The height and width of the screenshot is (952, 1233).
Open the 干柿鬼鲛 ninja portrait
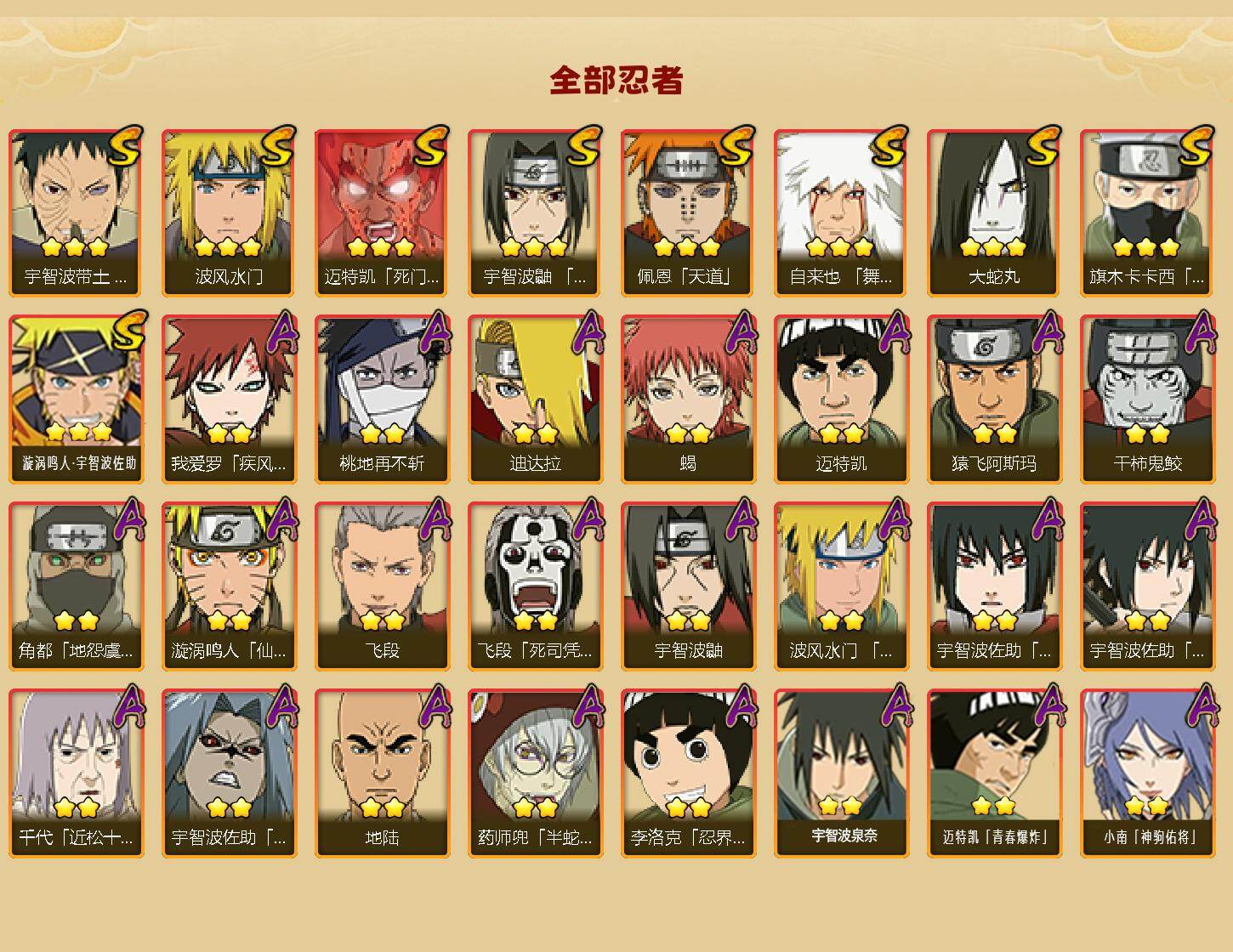1147,399
